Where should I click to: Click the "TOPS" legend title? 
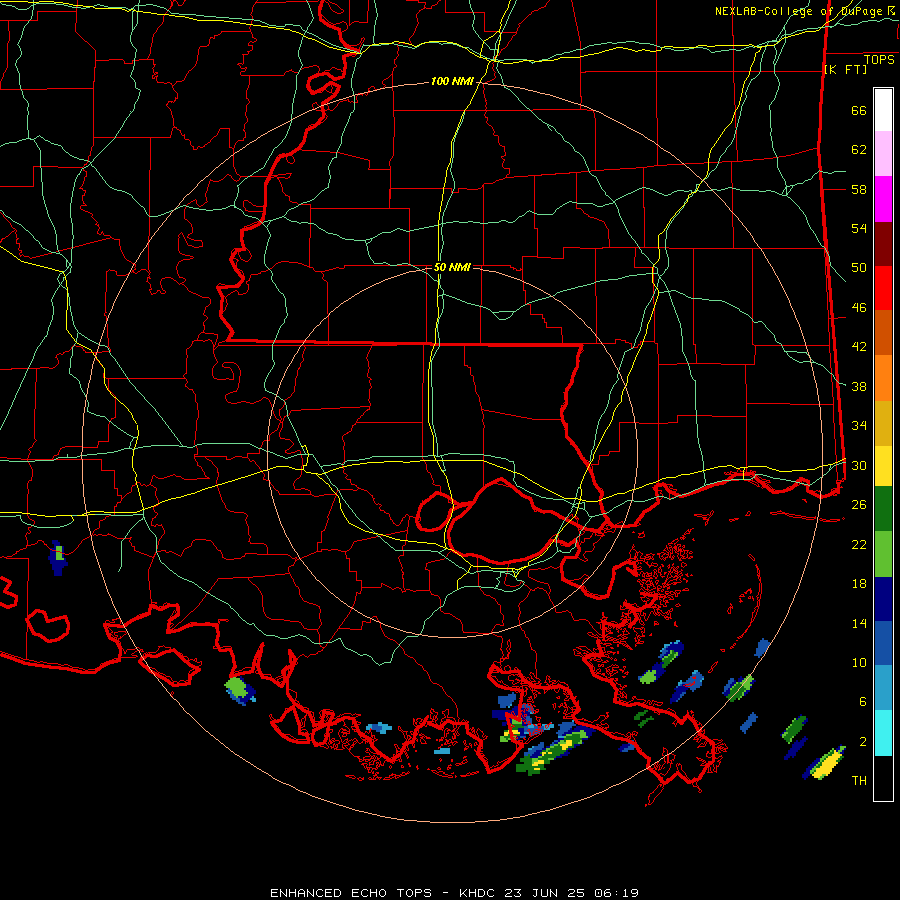click(879, 60)
